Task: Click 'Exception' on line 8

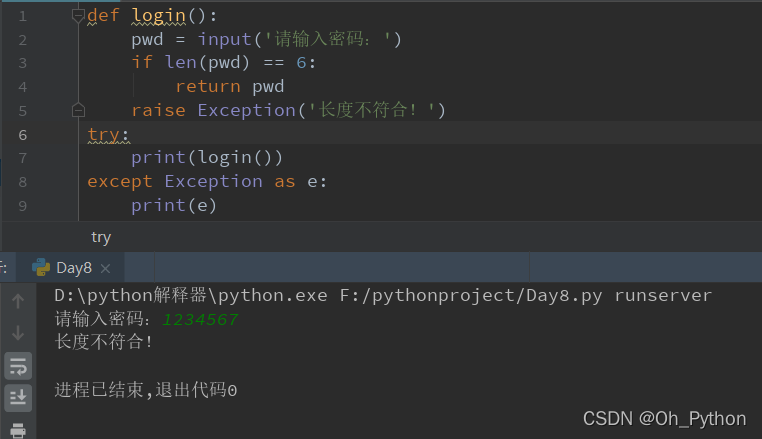Action: click(213, 182)
